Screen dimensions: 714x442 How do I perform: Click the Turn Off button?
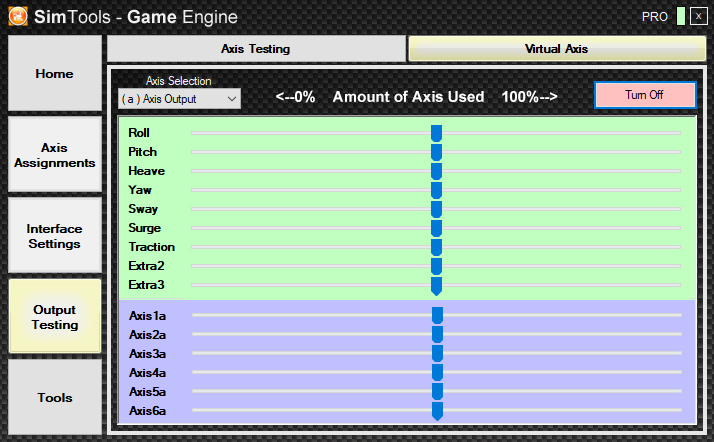(x=645, y=95)
